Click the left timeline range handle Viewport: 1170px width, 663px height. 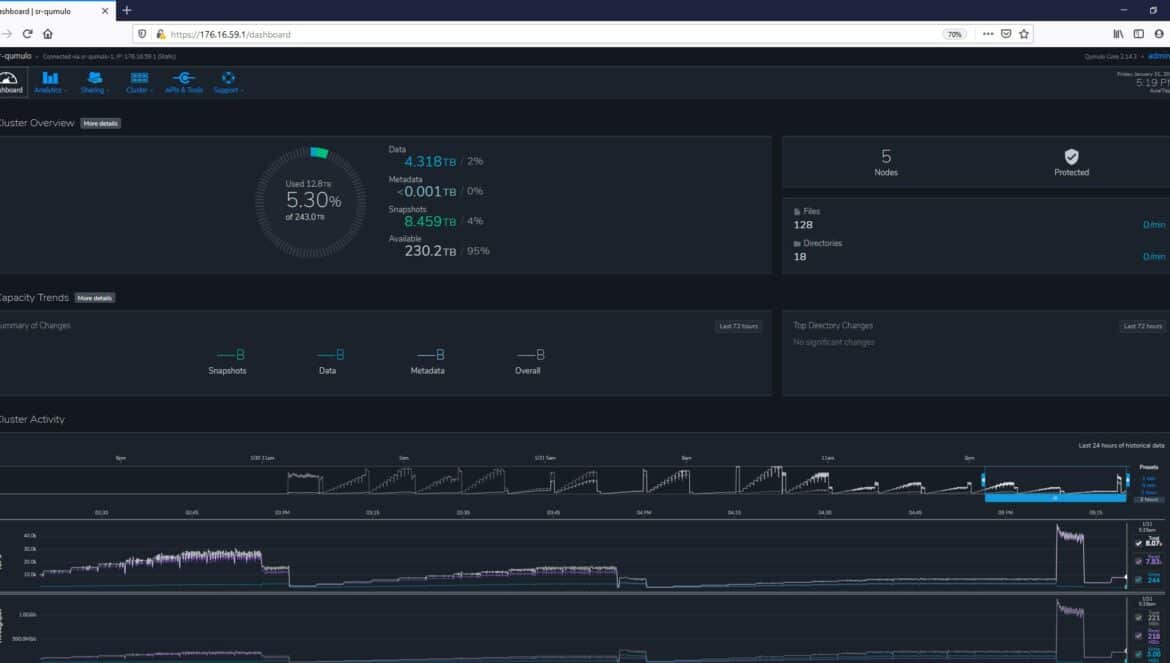coord(983,480)
